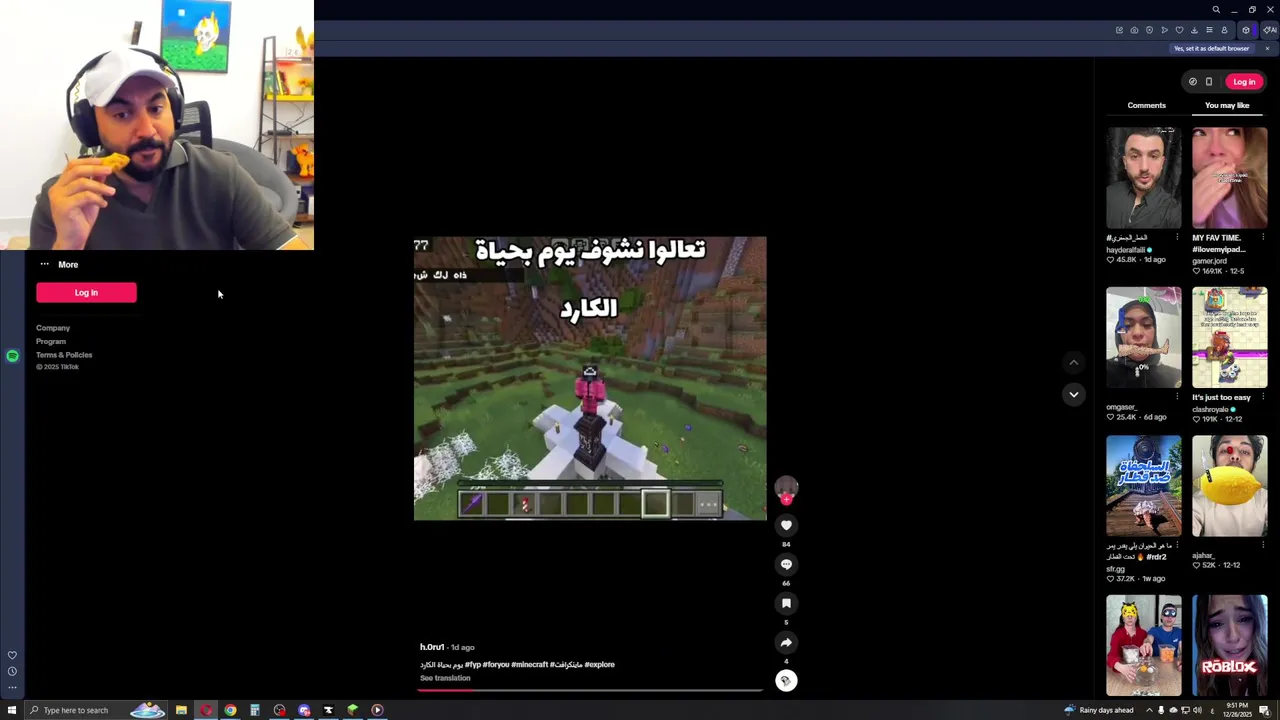Open ajahar_ lemon video thumbnail
The image size is (1280, 720).
click(1229, 486)
